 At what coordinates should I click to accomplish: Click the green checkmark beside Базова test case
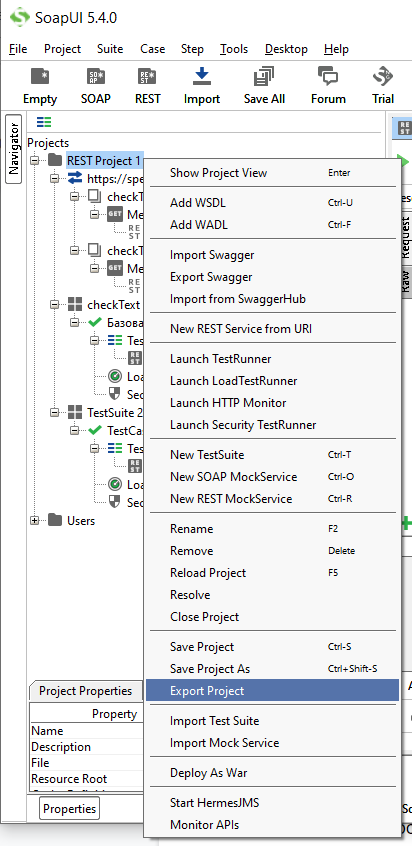pos(95,323)
